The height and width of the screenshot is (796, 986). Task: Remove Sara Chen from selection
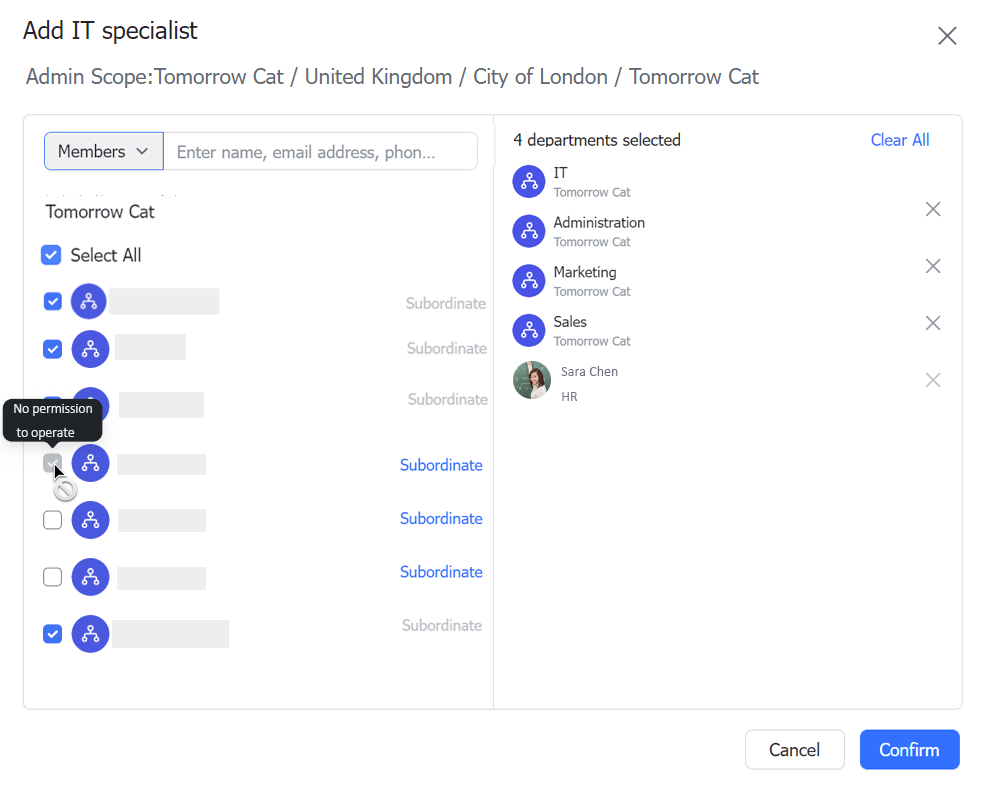[932, 380]
